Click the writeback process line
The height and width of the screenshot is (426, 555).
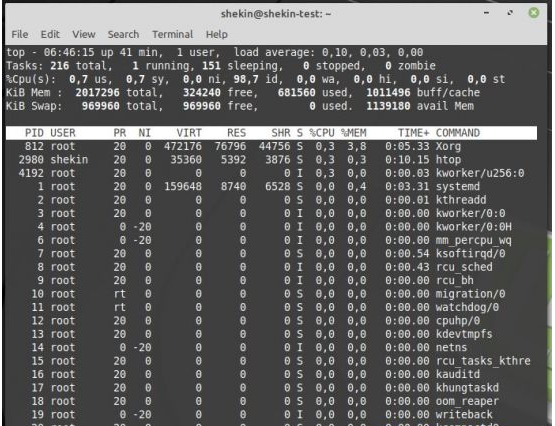271,414
